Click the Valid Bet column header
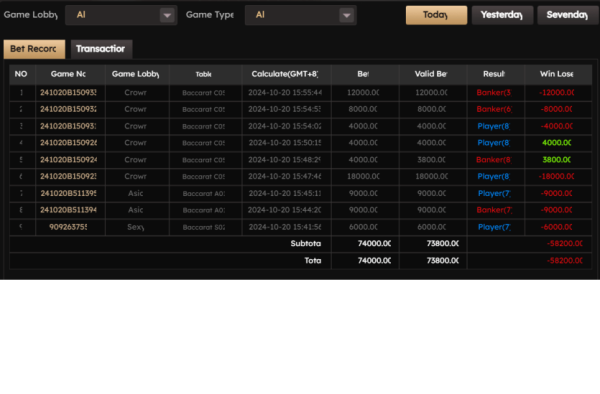Image resolution: width=600 pixels, height=394 pixels. [x=431, y=74]
